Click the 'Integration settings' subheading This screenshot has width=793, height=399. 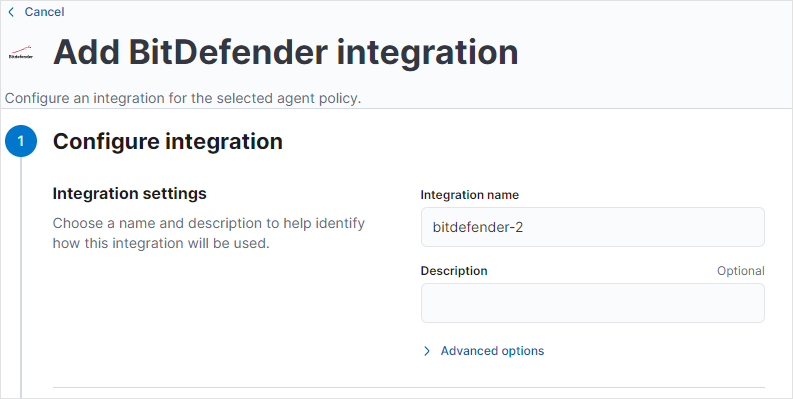click(x=129, y=194)
